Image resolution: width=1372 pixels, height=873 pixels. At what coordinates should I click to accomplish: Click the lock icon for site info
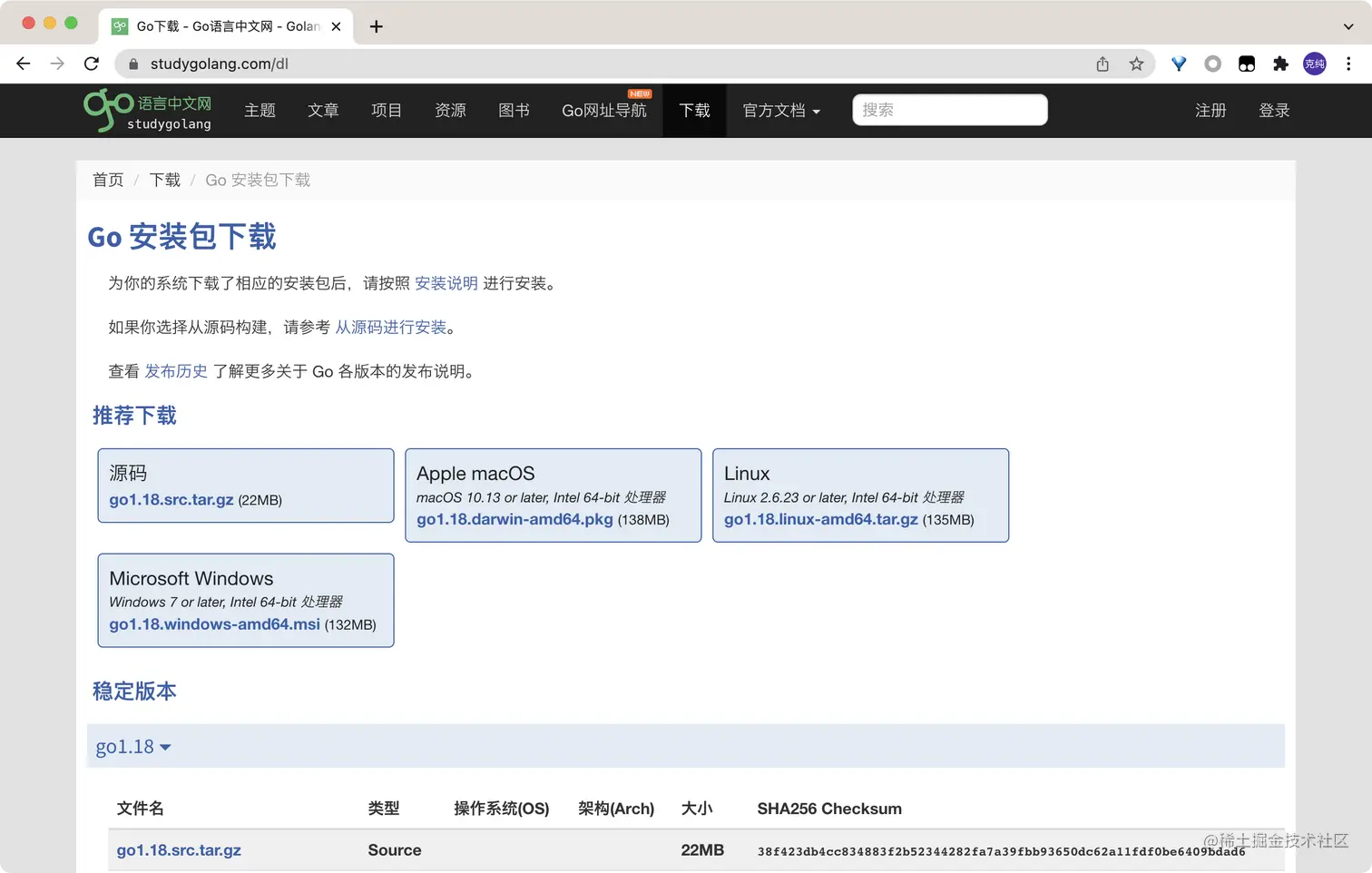click(133, 64)
